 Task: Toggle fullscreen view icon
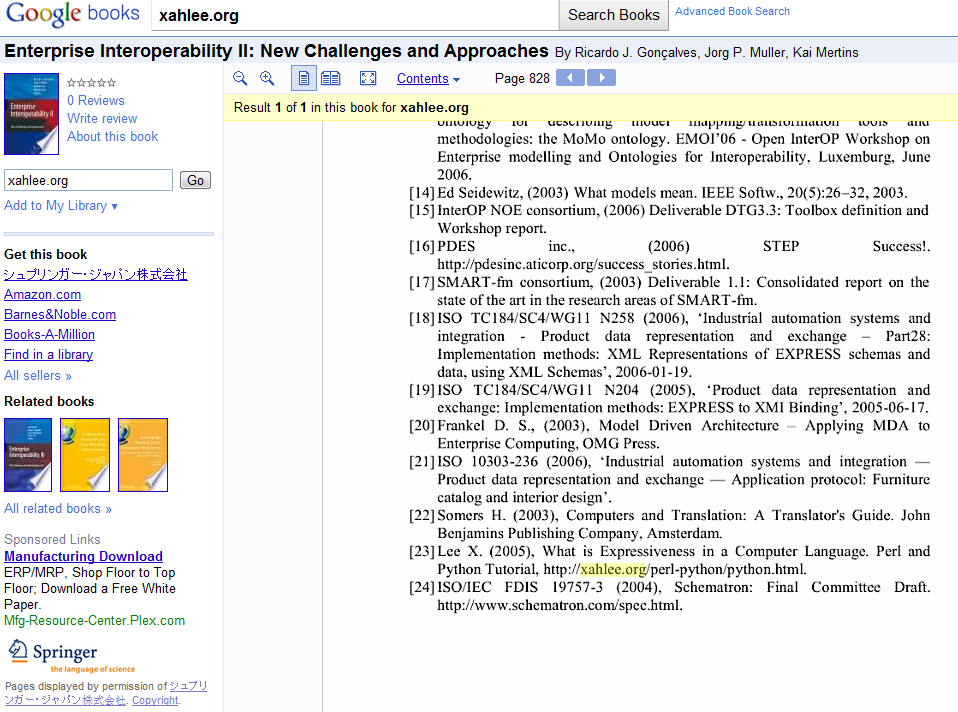click(368, 78)
